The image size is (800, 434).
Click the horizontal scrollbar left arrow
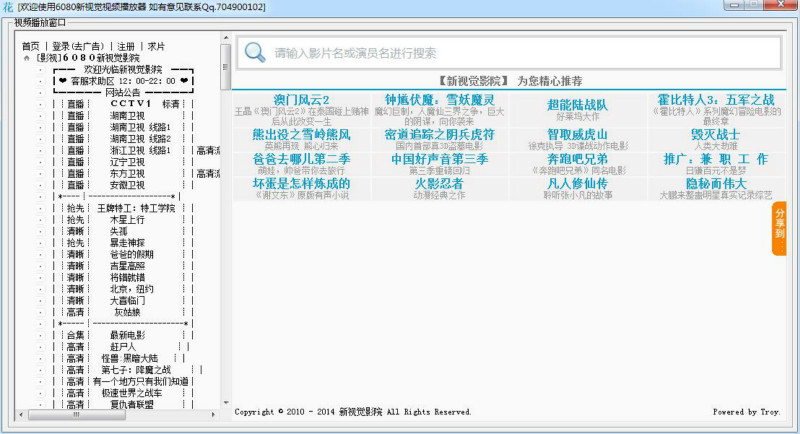tap(21, 415)
